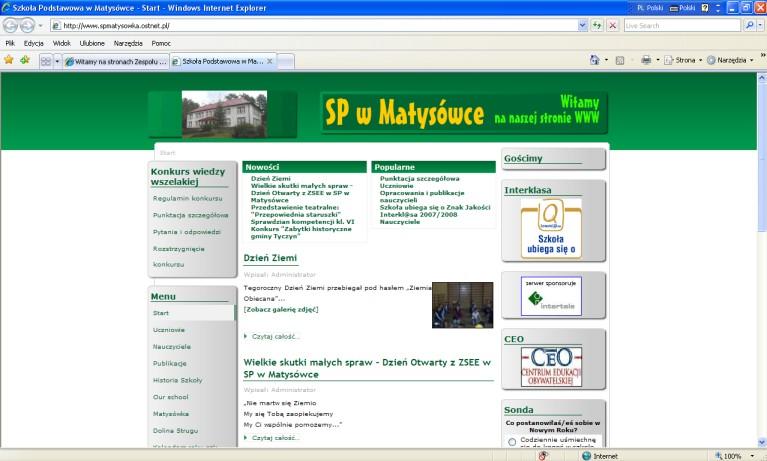767x461 pixels.
Task: Open Konkurs Zabytki historyczne gminy Tyczyn link
Action: pyautogui.click(x=301, y=232)
